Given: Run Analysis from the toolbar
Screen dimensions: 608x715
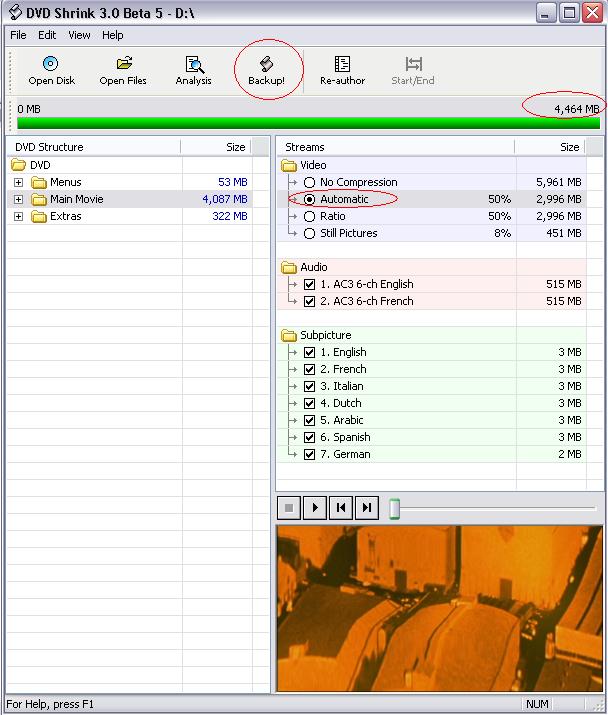Looking at the screenshot, I should click(193, 71).
